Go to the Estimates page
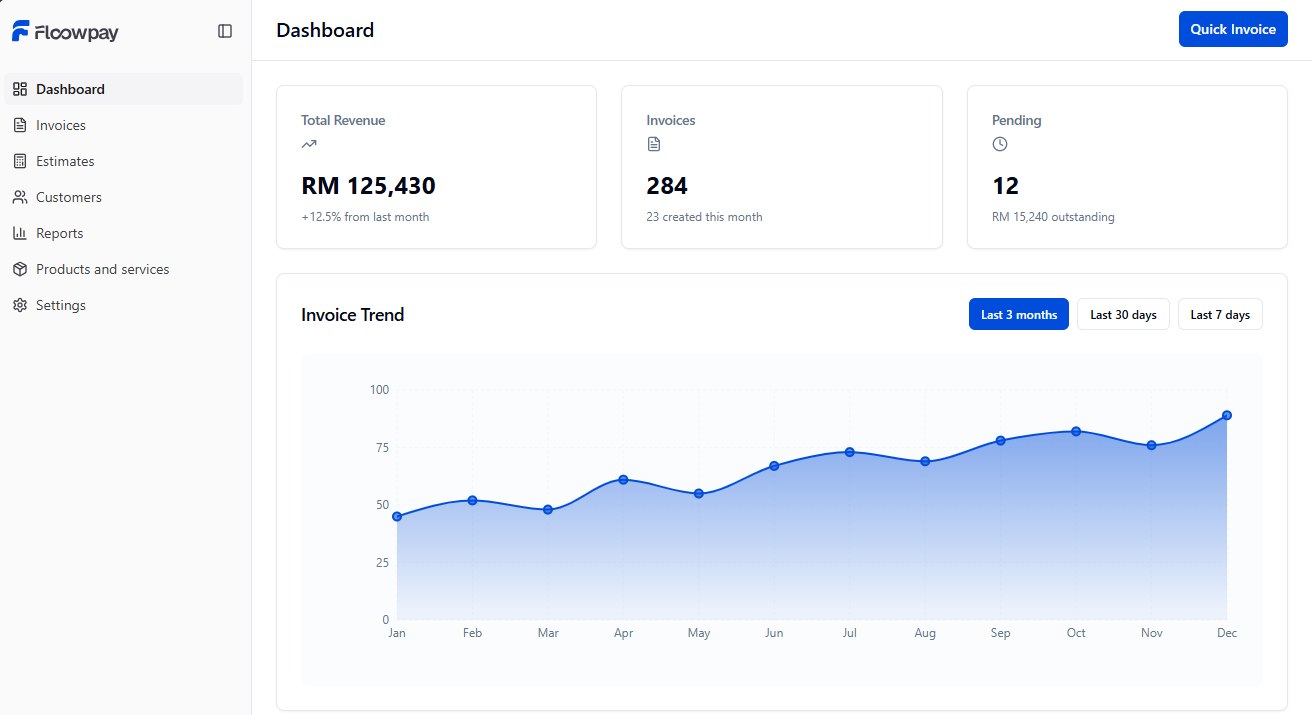The height and width of the screenshot is (715, 1312). pos(124,161)
